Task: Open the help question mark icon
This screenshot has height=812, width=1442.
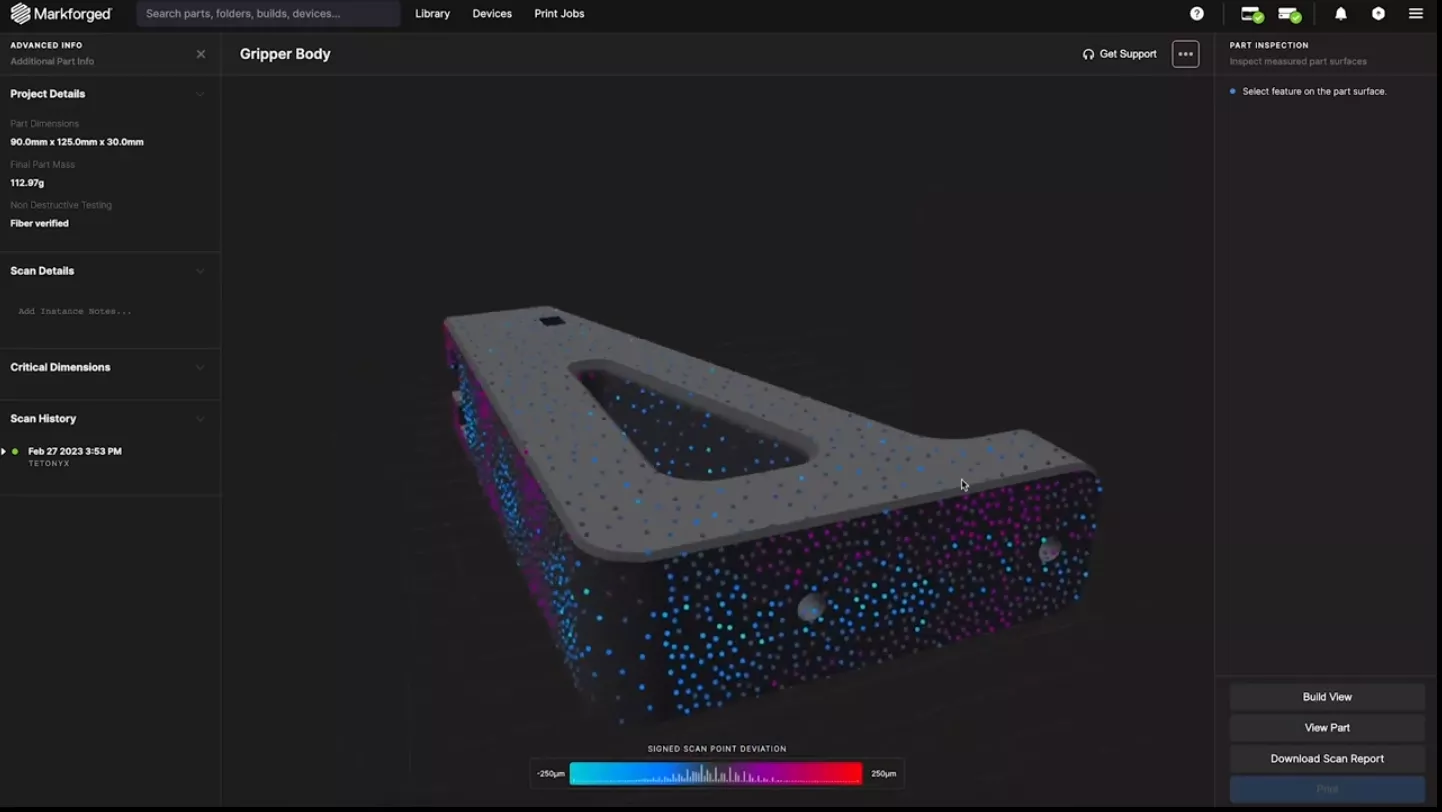Action: point(1197,13)
